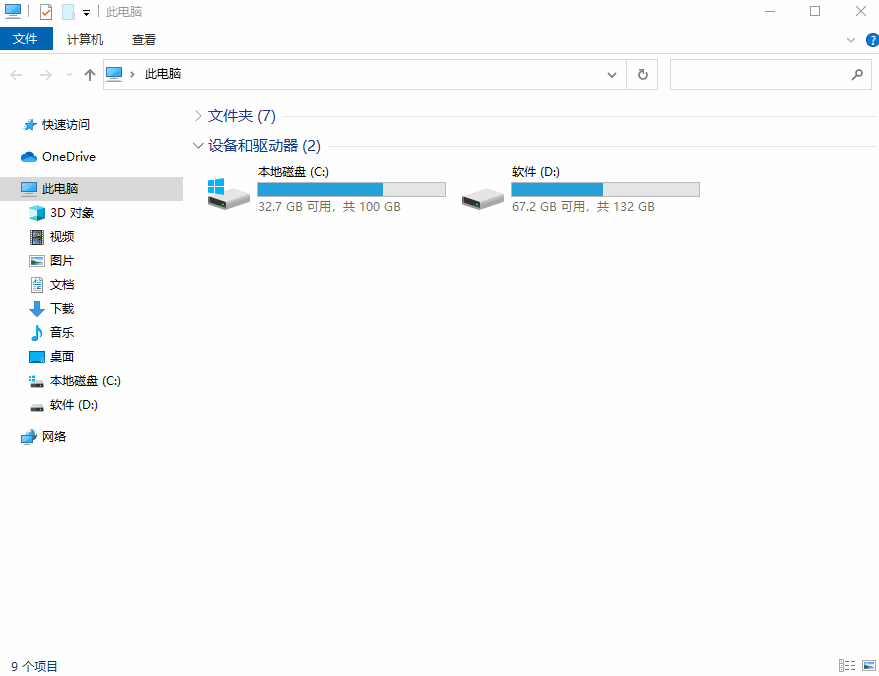Viewport: 879px width, 676px height.
Task: Expand the 文件夹 (7) section
Action: coord(198,116)
